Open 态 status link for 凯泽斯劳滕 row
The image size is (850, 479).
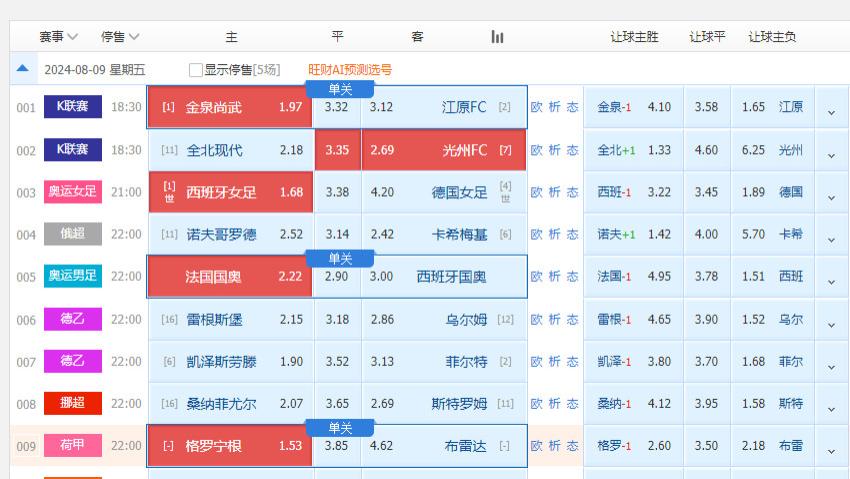point(572,362)
